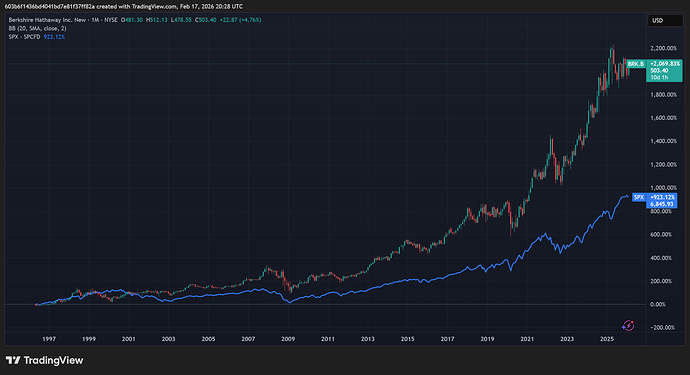Click the 2001 label on the time axis
The height and width of the screenshot is (375, 690).
[x=128, y=339]
